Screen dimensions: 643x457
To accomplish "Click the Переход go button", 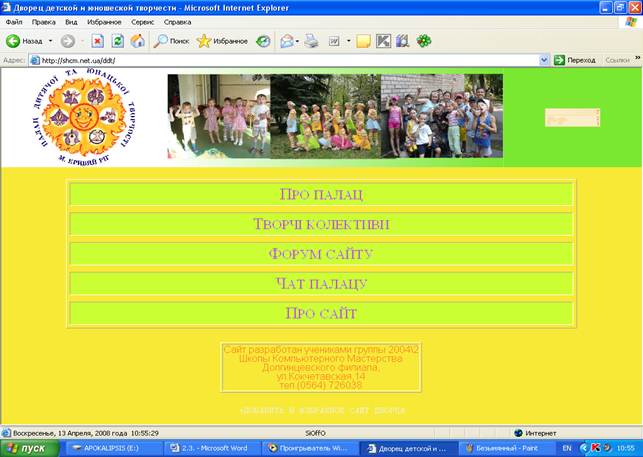I will click(x=575, y=60).
